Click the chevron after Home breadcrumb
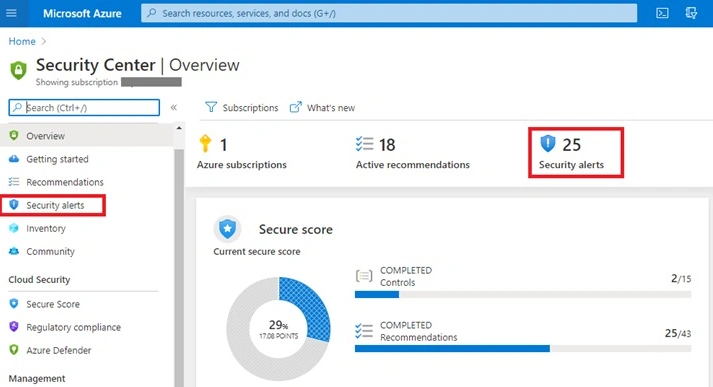The image size is (713, 387). (44, 41)
